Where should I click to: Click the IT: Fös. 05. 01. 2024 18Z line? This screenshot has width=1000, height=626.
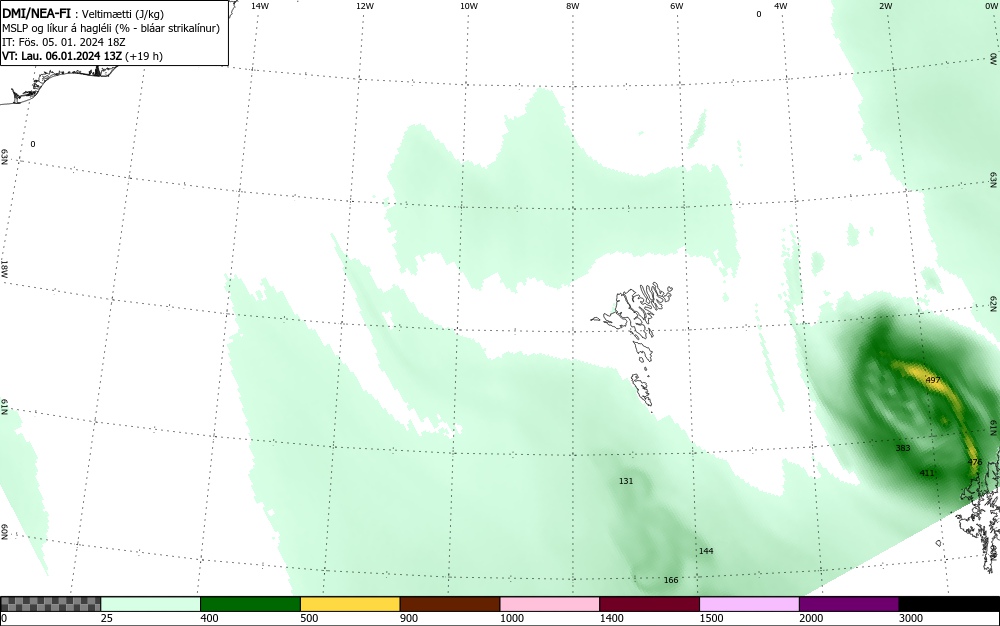click(64, 42)
